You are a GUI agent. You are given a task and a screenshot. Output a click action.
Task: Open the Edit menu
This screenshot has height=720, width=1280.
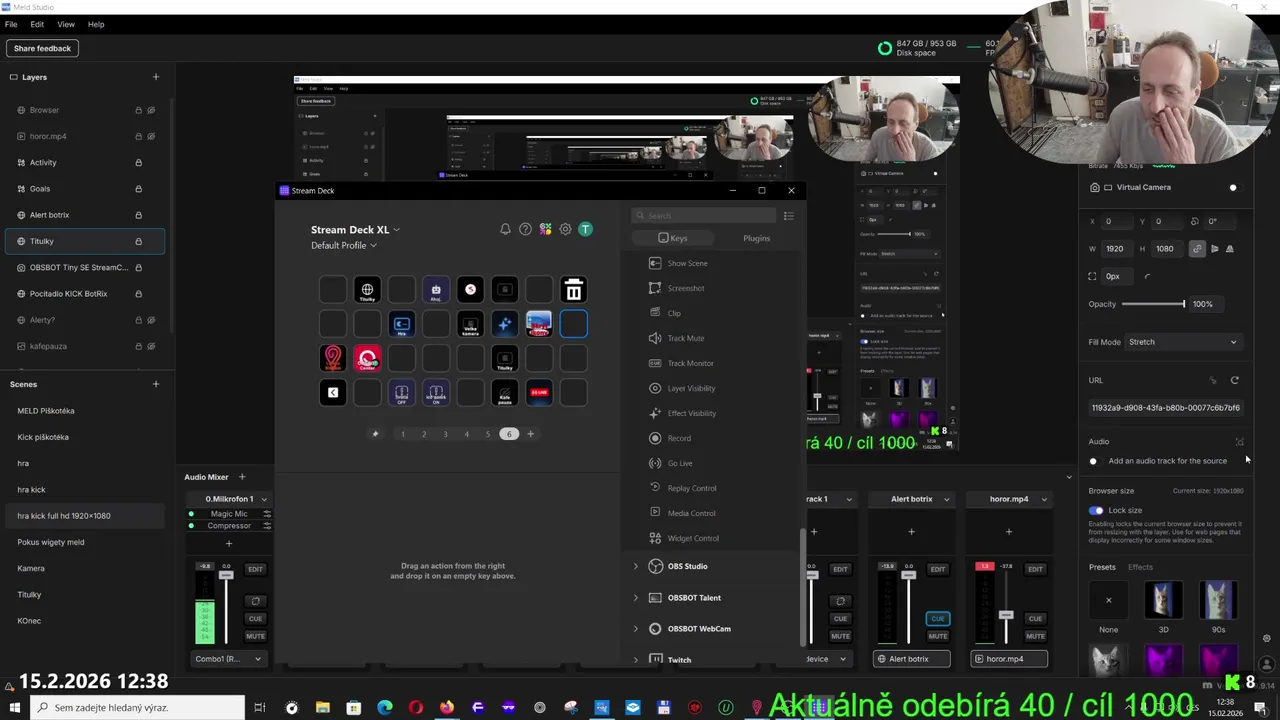coord(37,24)
